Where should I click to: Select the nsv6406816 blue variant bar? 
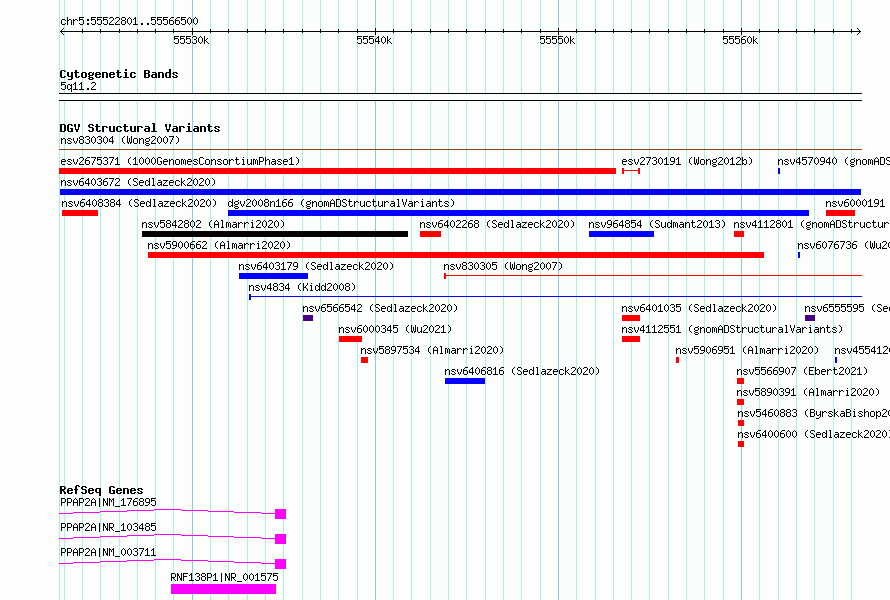click(465, 381)
